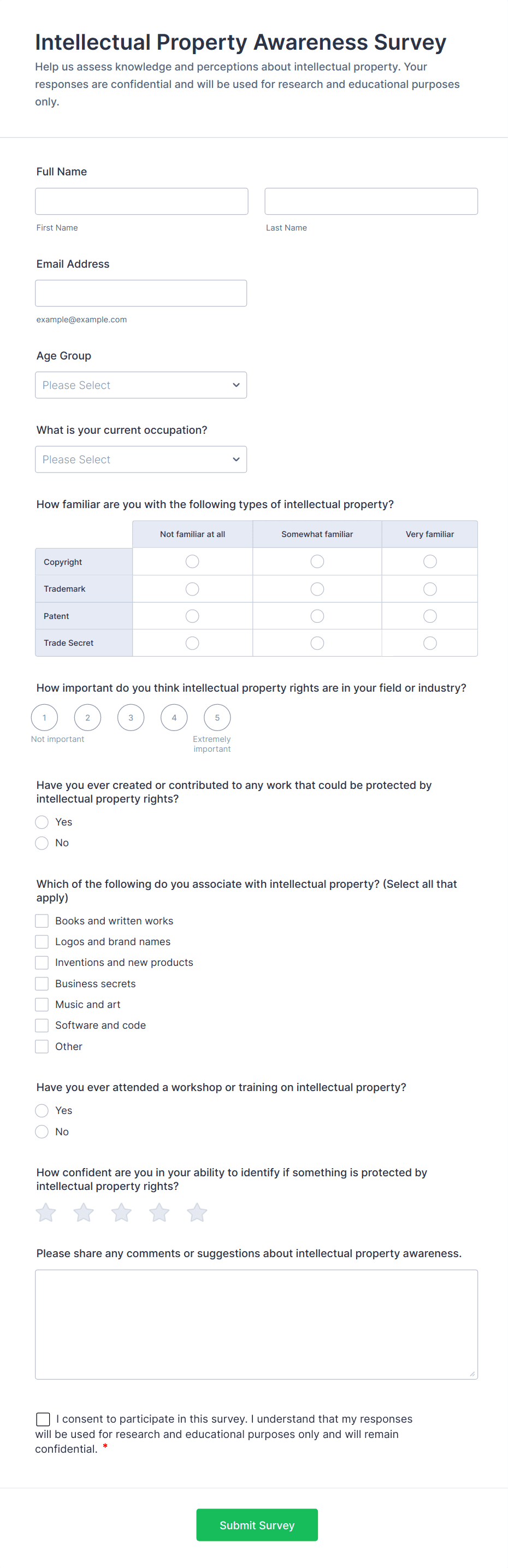
Task: Enable the consent to participate checkbox
Action: pyautogui.click(x=43, y=1419)
